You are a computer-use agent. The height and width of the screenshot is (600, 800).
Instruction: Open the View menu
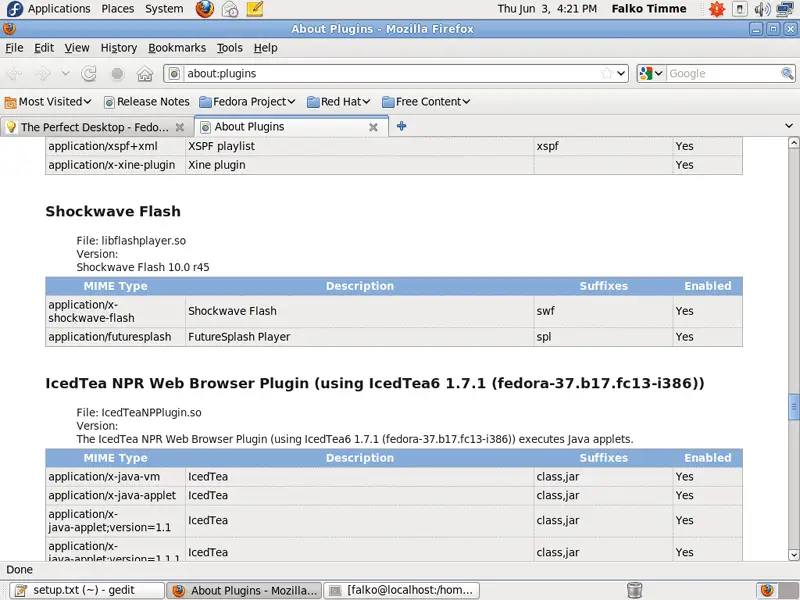point(77,48)
